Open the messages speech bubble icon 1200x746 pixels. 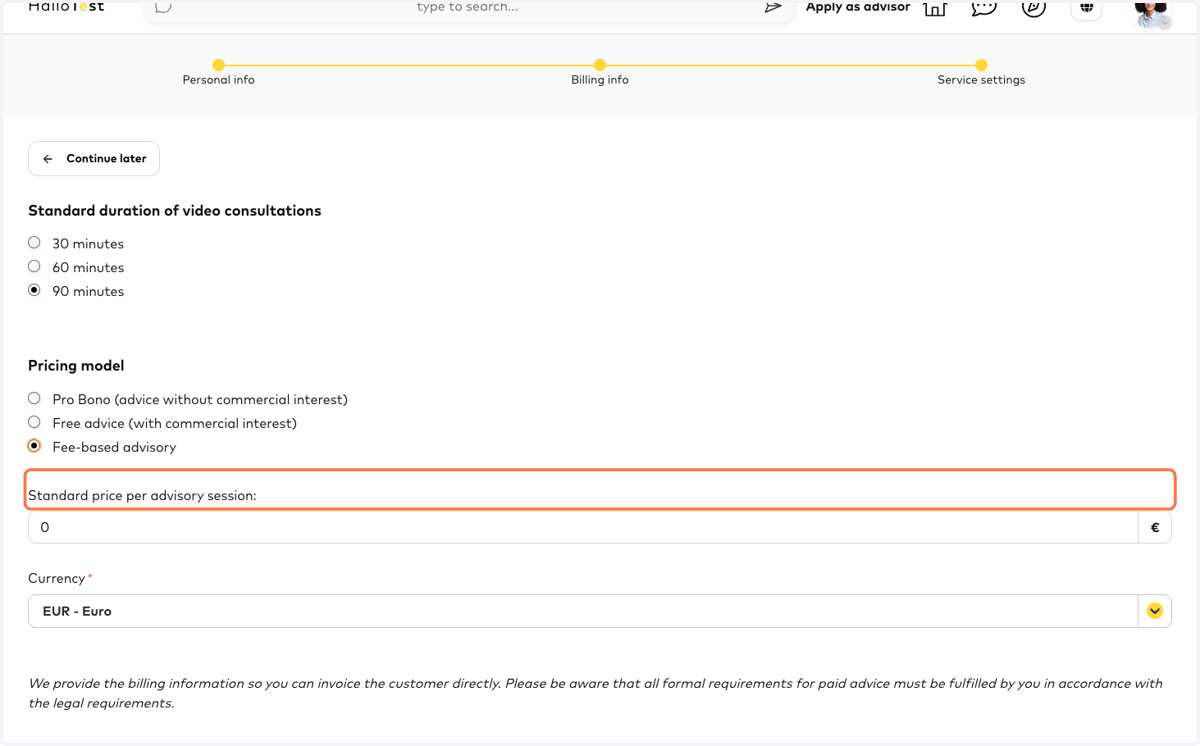tap(984, 8)
